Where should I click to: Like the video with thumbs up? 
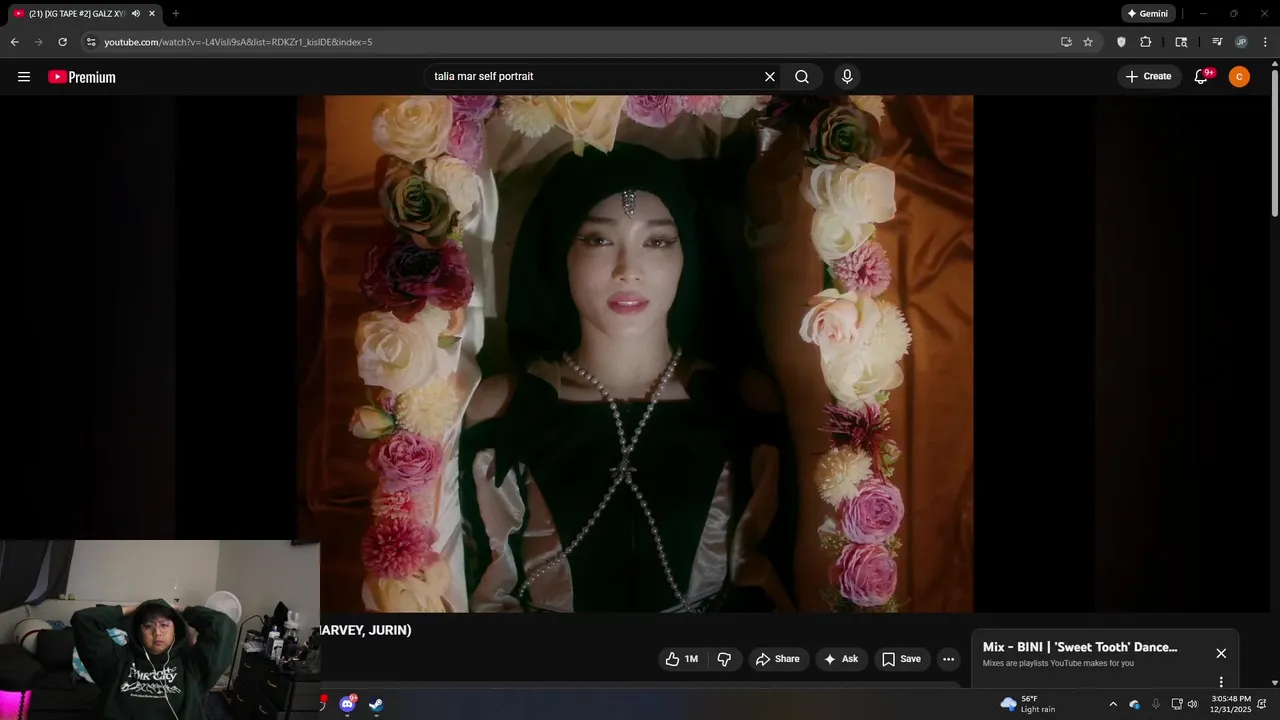tap(682, 659)
